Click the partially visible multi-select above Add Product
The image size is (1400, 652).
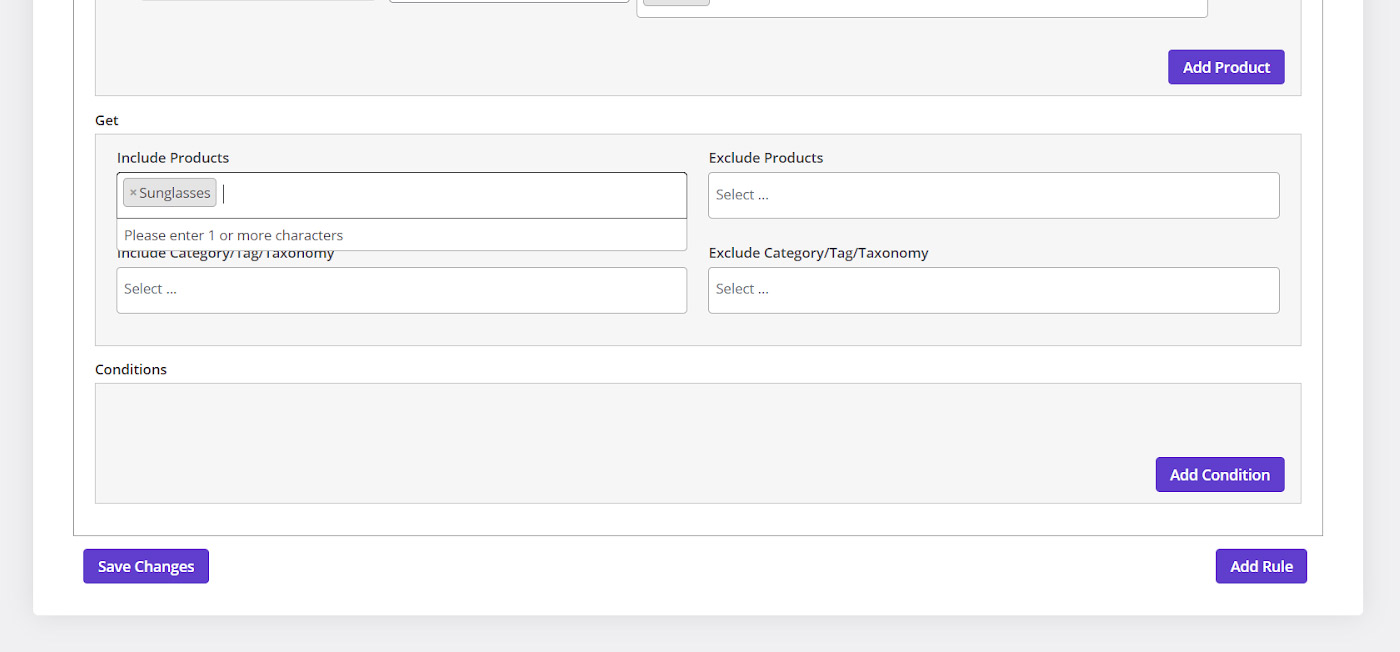click(x=950, y=8)
